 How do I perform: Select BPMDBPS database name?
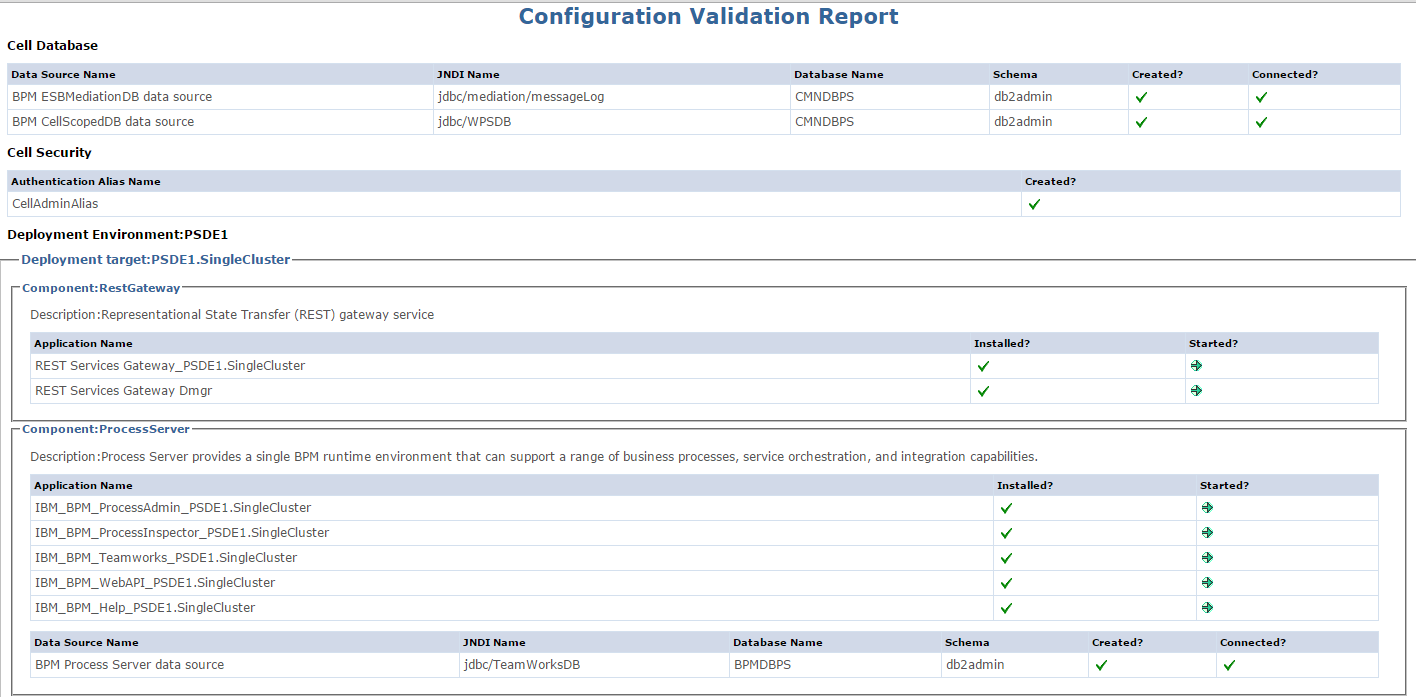point(763,665)
